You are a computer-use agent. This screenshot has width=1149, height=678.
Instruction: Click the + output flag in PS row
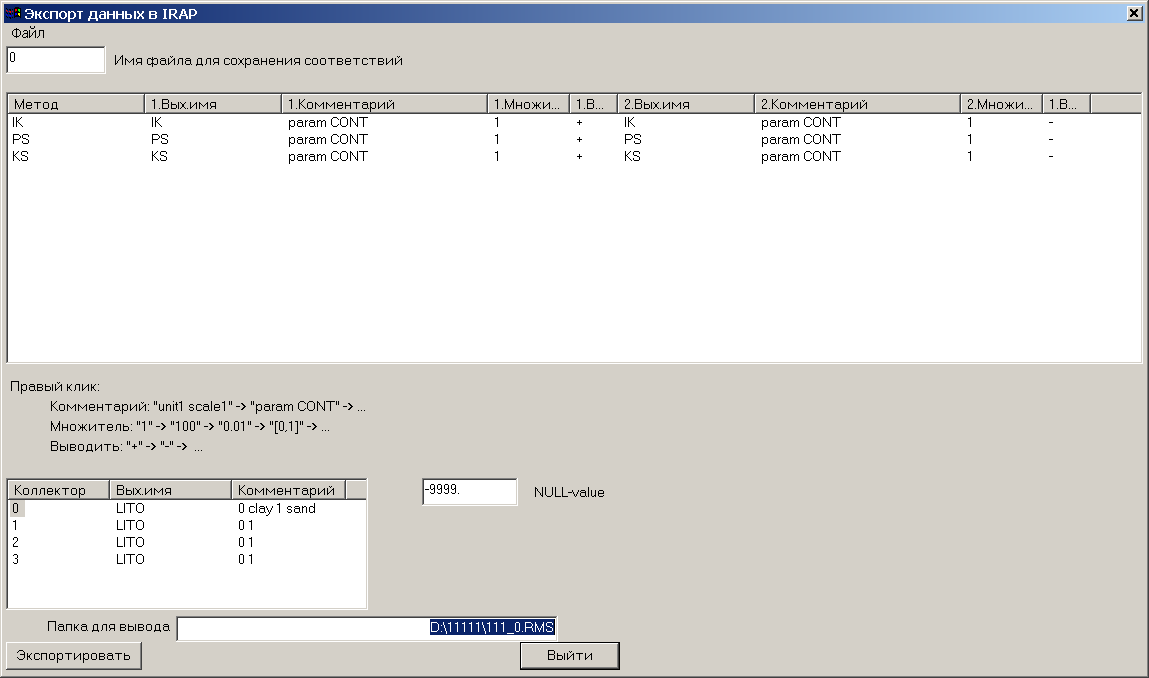(x=580, y=139)
